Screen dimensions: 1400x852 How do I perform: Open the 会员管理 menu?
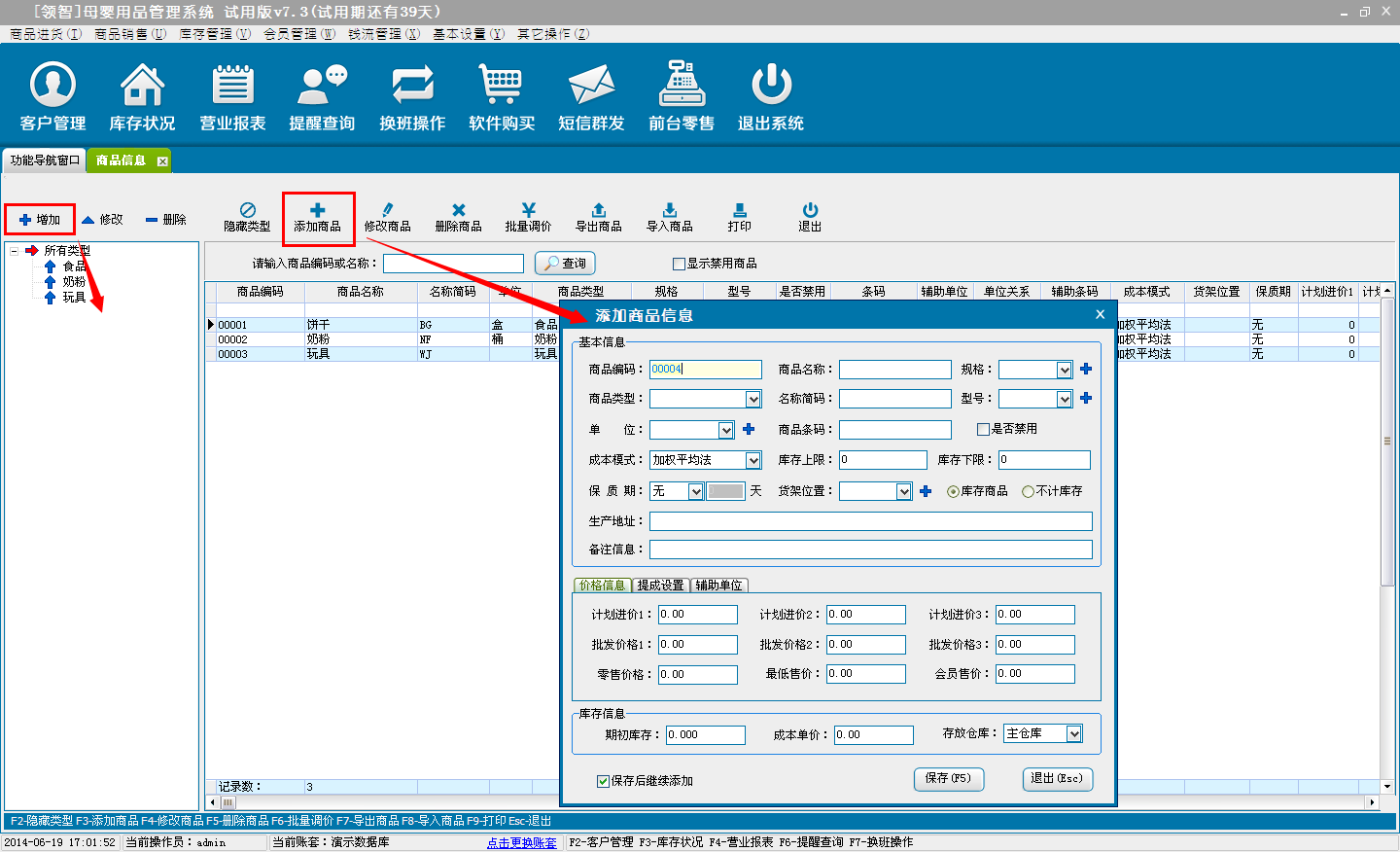298,34
